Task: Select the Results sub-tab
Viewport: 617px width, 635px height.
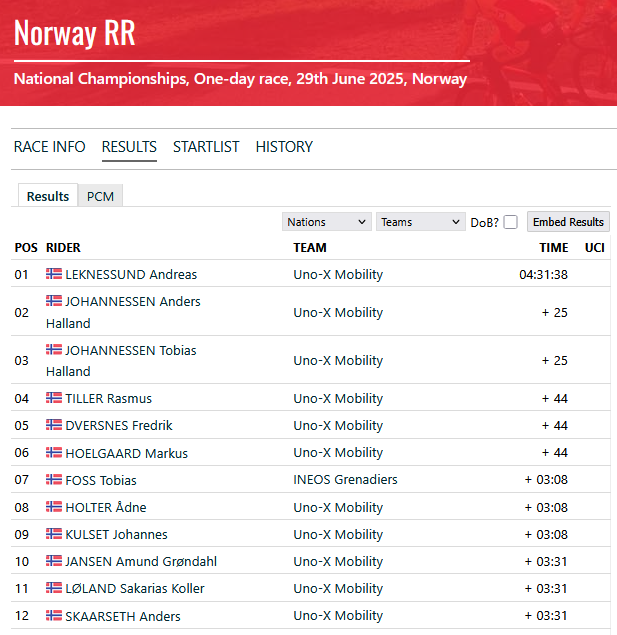Action: coord(48,196)
